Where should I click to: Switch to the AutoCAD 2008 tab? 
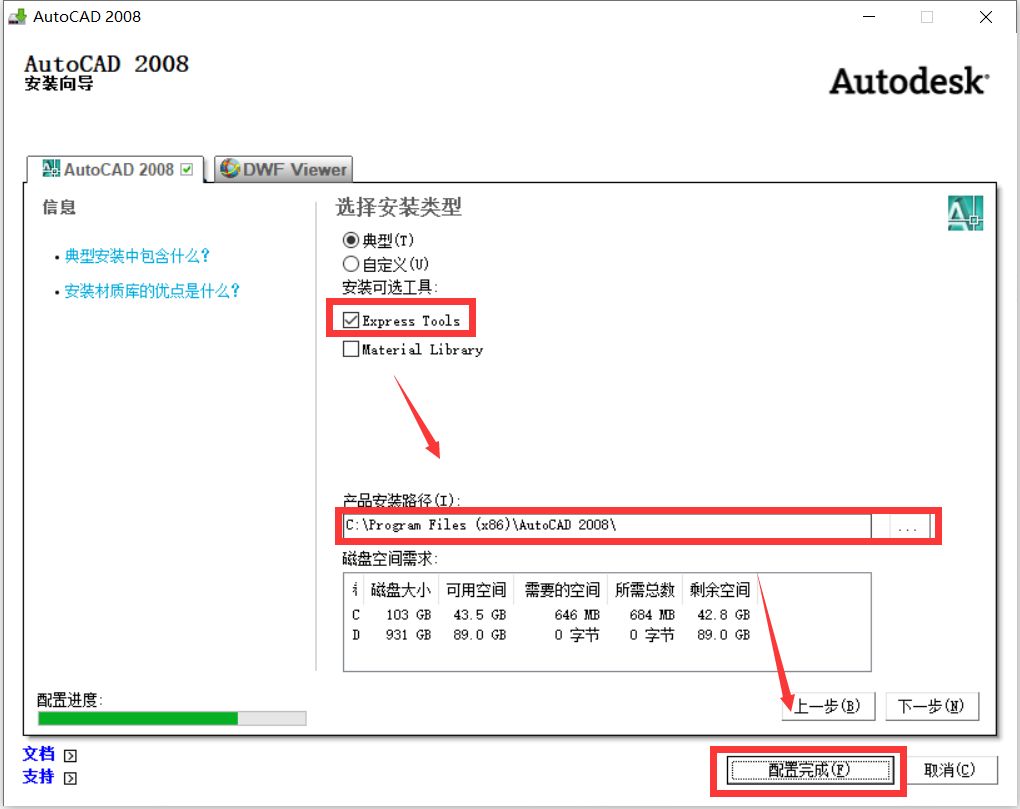coord(116,169)
